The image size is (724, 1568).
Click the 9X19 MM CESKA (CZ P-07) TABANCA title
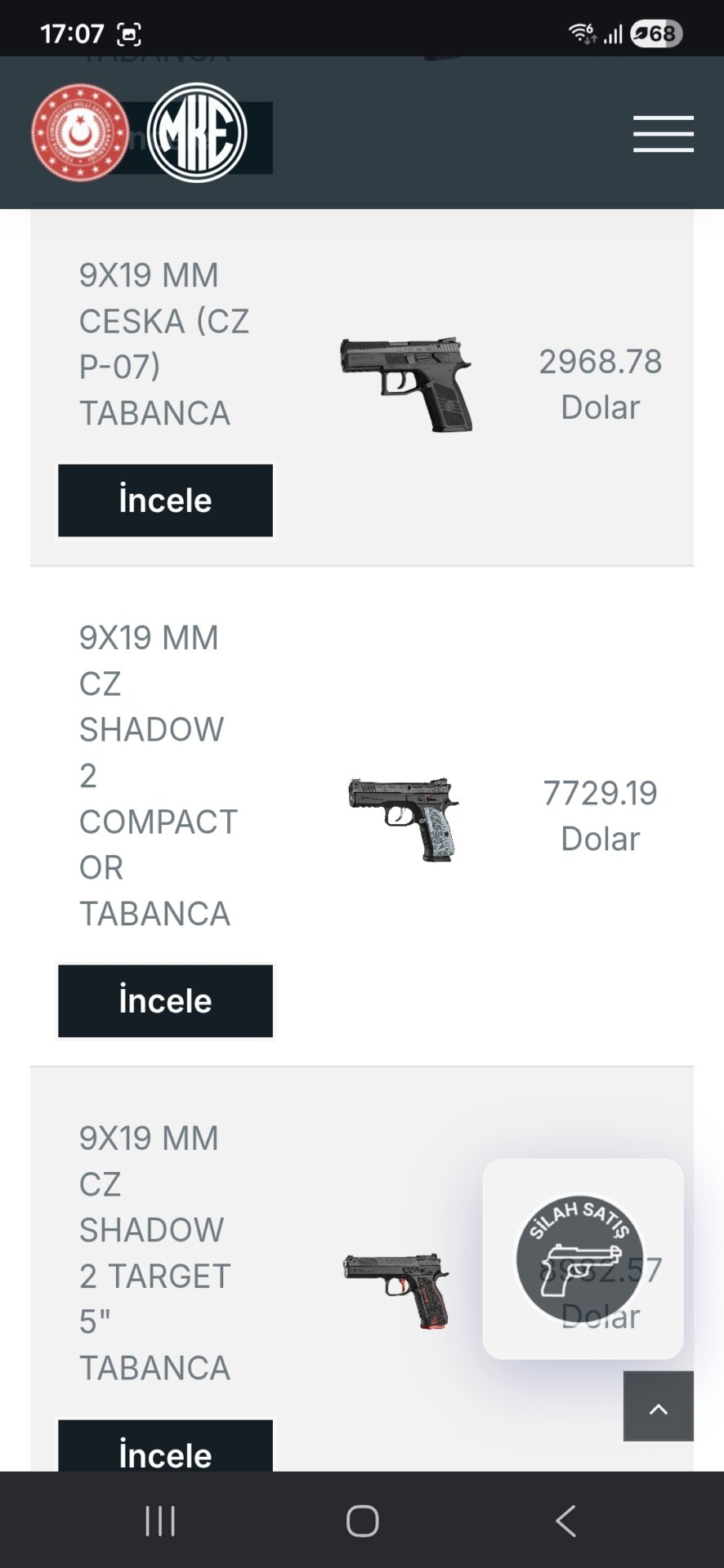click(163, 344)
